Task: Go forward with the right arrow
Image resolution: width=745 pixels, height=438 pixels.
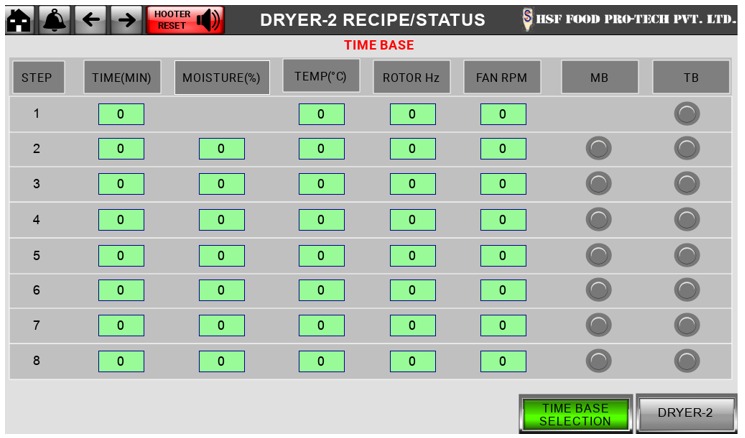Action: point(125,19)
